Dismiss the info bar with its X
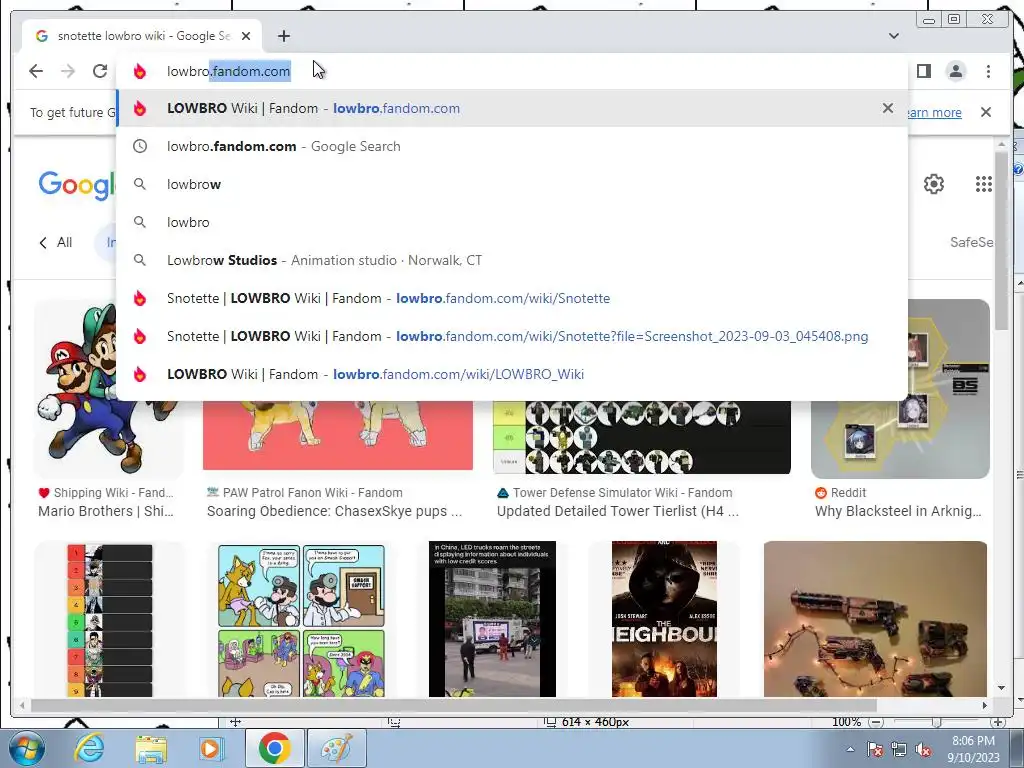Viewport: 1024px width, 768px height. [986, 112]
